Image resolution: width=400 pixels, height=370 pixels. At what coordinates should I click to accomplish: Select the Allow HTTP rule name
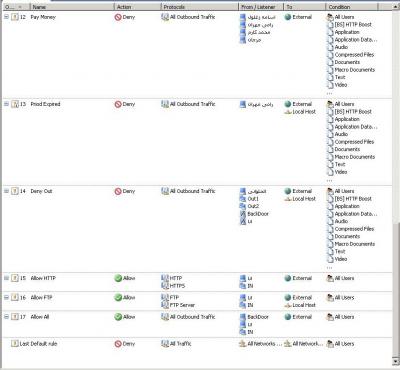pyautogui.click(x=43, y=278)
